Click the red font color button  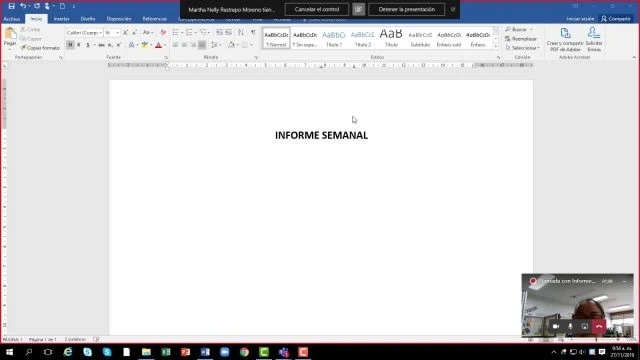[x=158, y=45]
